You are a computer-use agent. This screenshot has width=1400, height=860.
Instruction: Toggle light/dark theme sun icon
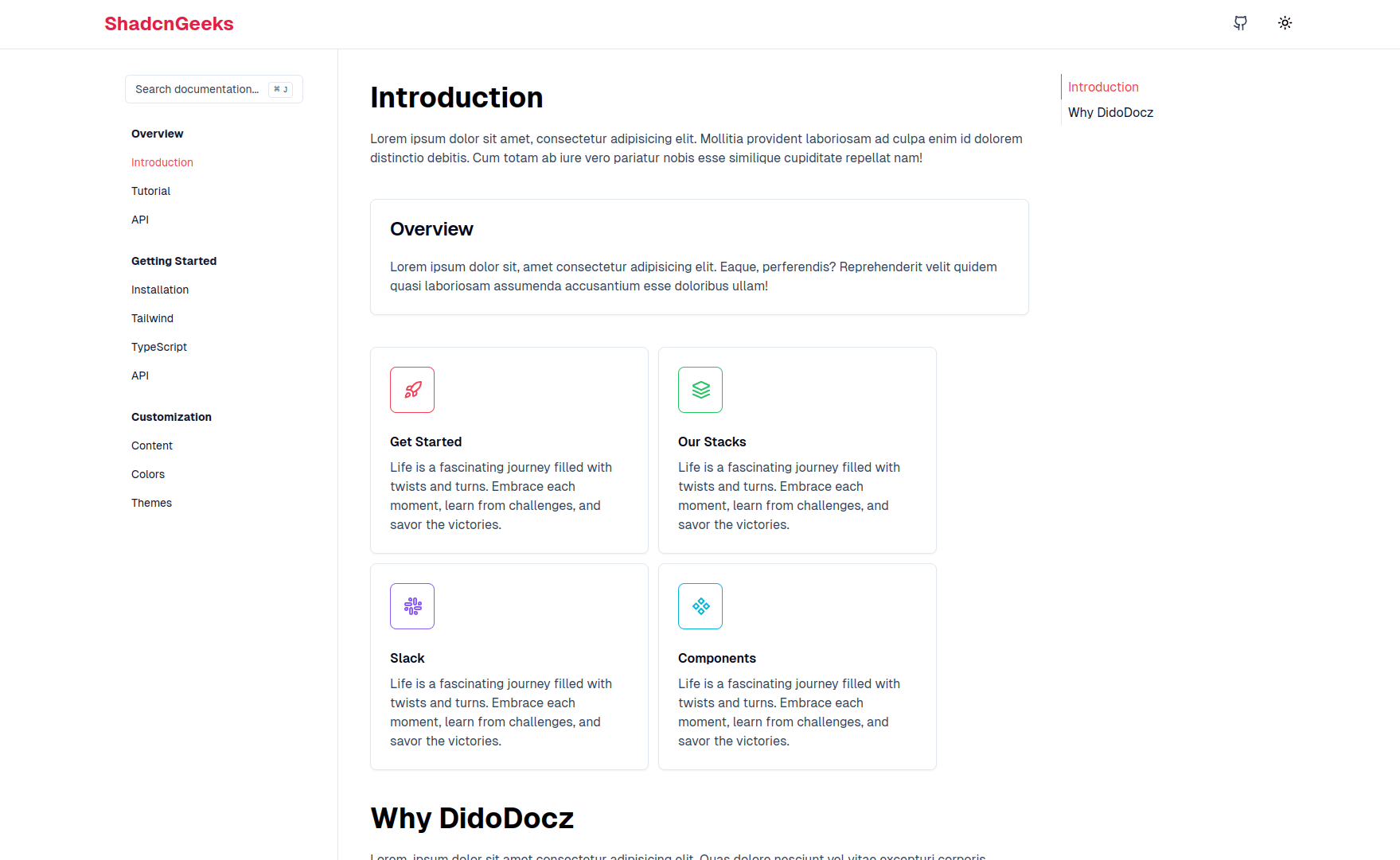1285,23
